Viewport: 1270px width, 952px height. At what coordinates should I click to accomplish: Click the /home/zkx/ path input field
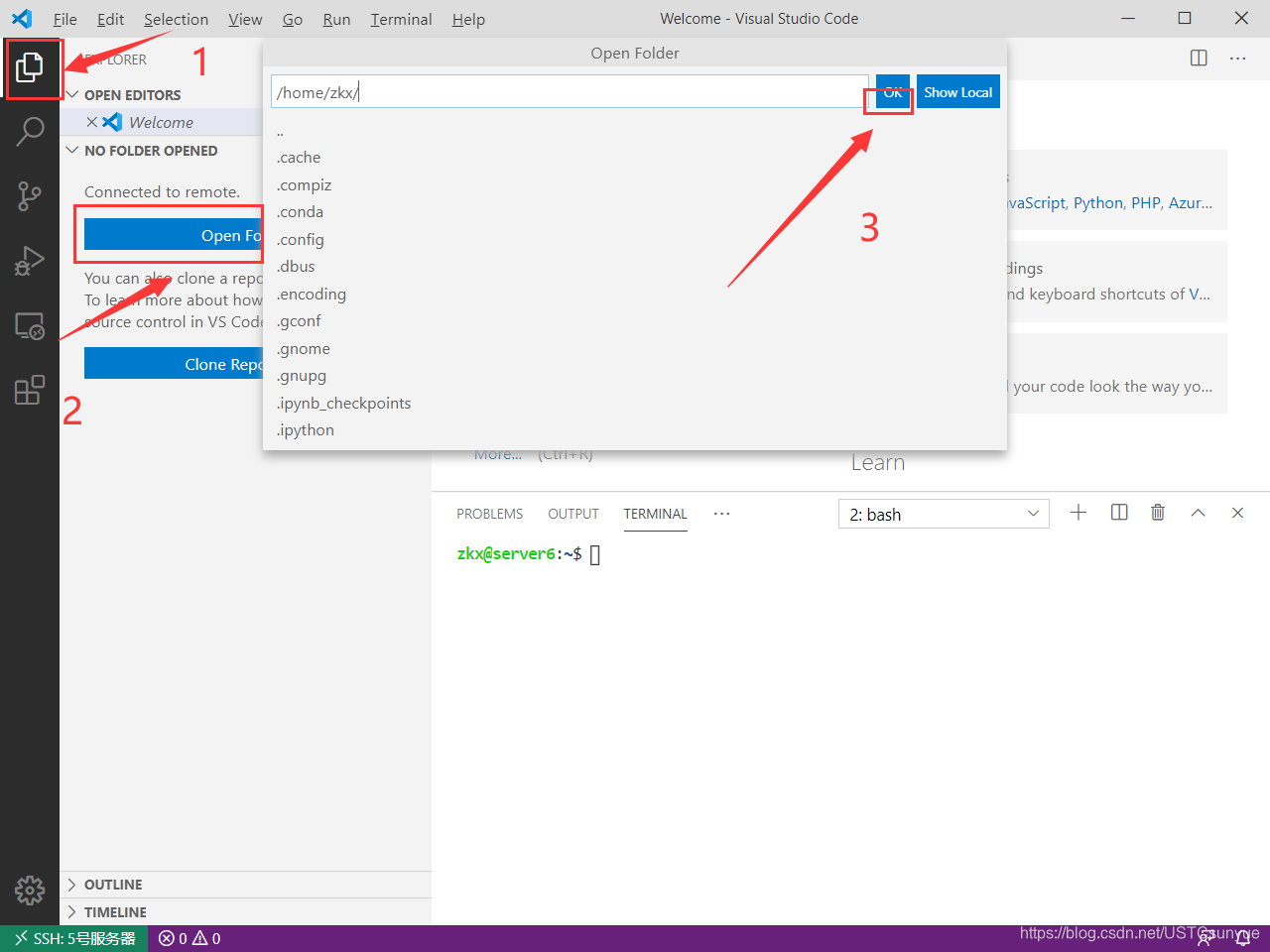[x=570, y=92]
